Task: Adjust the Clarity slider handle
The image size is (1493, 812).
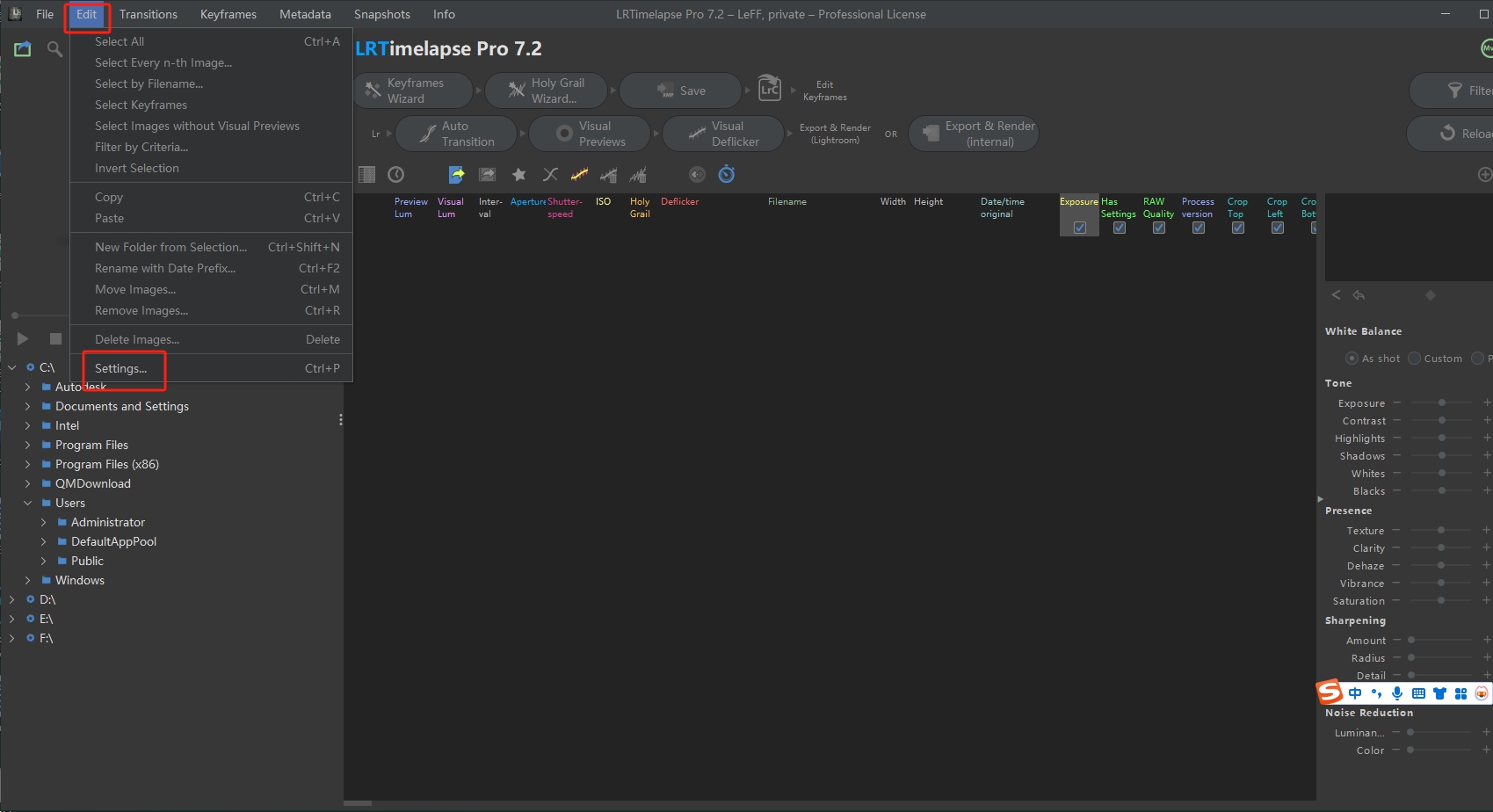Action: click(1441, 547)
